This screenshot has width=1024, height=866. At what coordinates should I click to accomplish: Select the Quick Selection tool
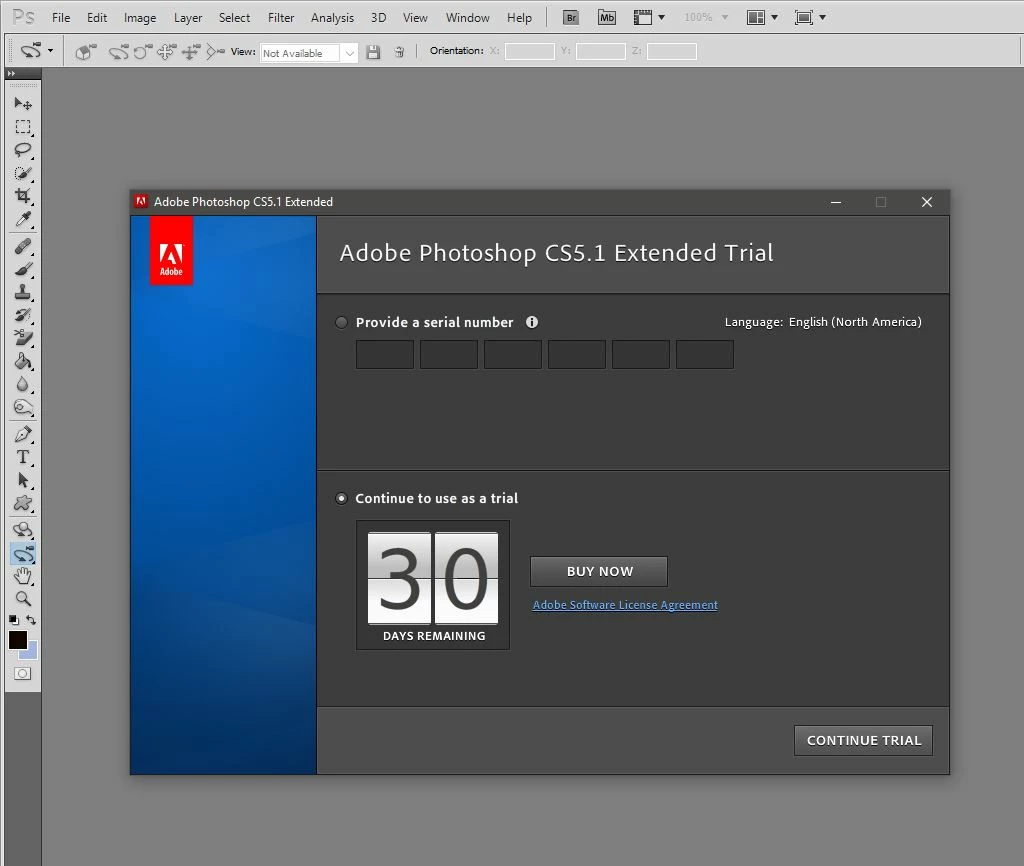pos(23,173)
